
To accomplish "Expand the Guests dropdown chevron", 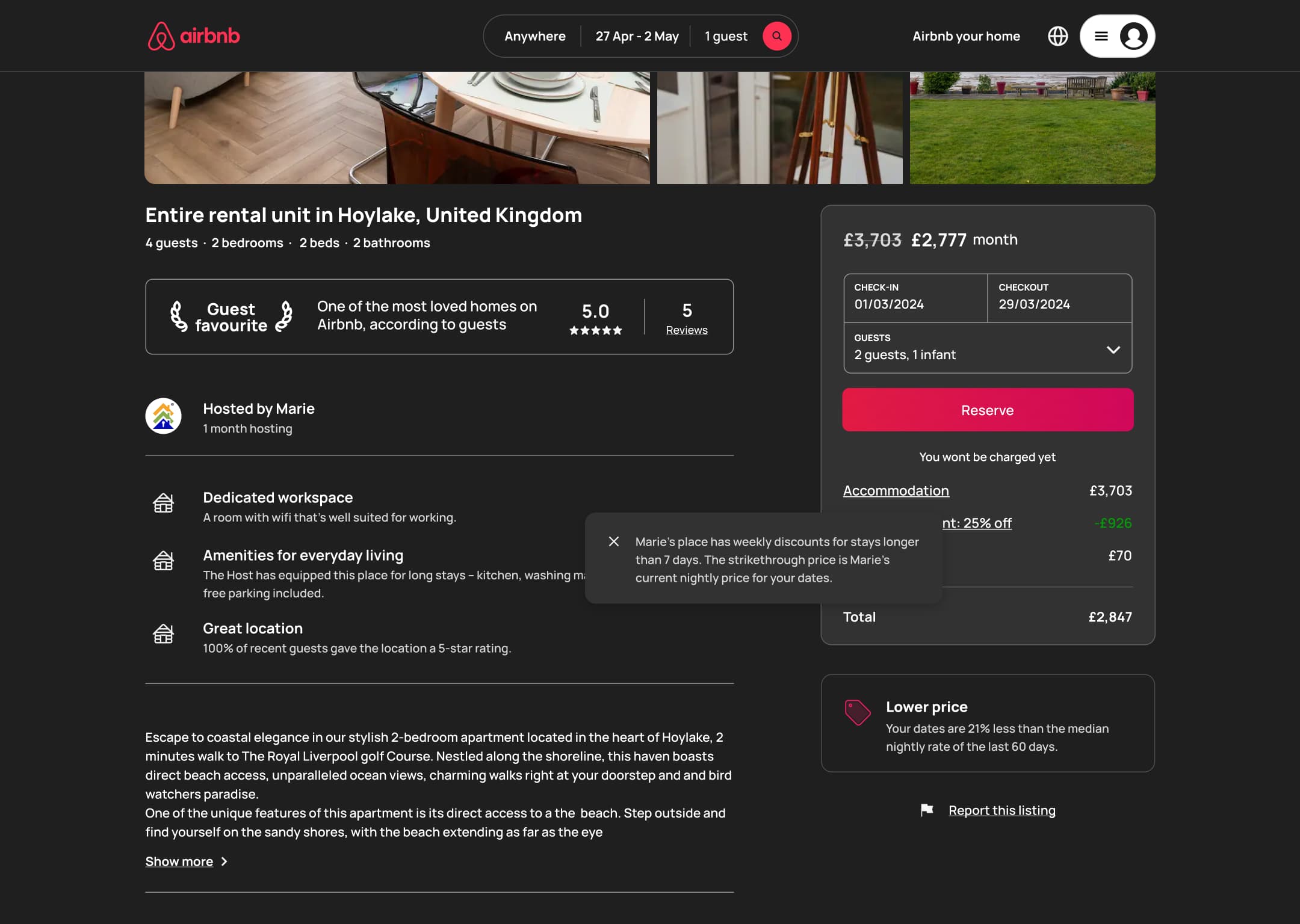I will [x=1113, y=350].
